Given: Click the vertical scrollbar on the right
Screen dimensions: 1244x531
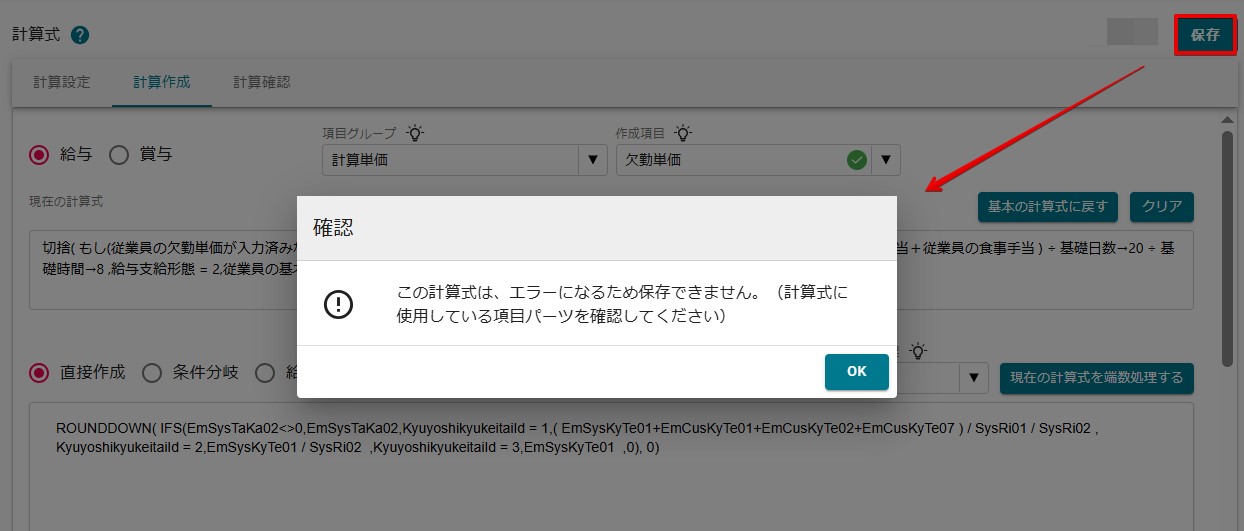Looking at the screenshot, I should tap(1227, 250).
